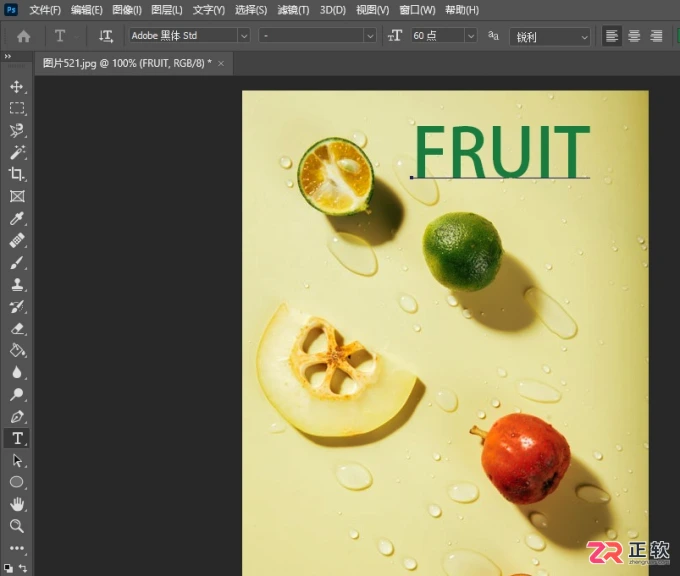The image size is (680, 576).
Task: Click the 60 点 font size field
Action: click(x=438, y=36)
